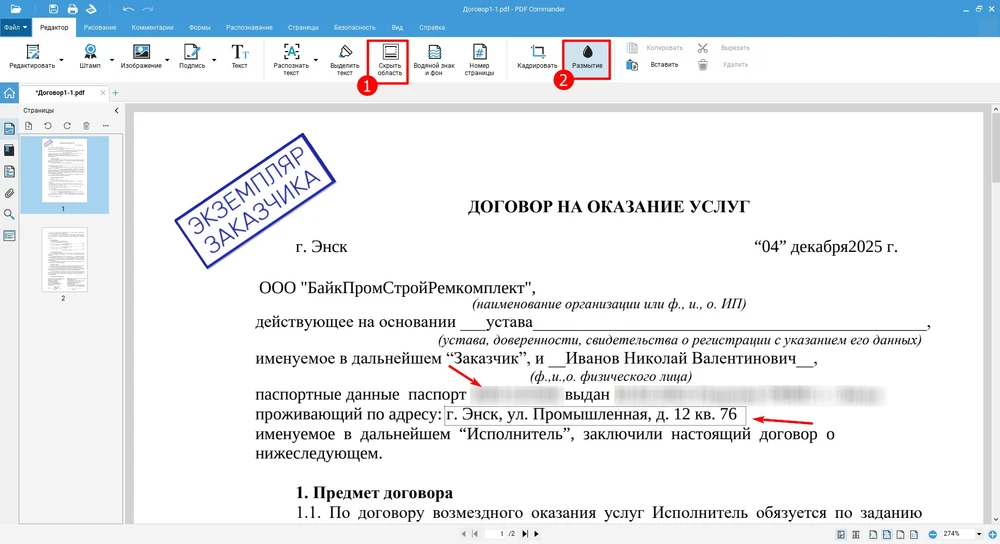Select the page 2 thumbnail
This screenshot has height=544, width=1000.
pyautogui.click(x=64, y=259)
